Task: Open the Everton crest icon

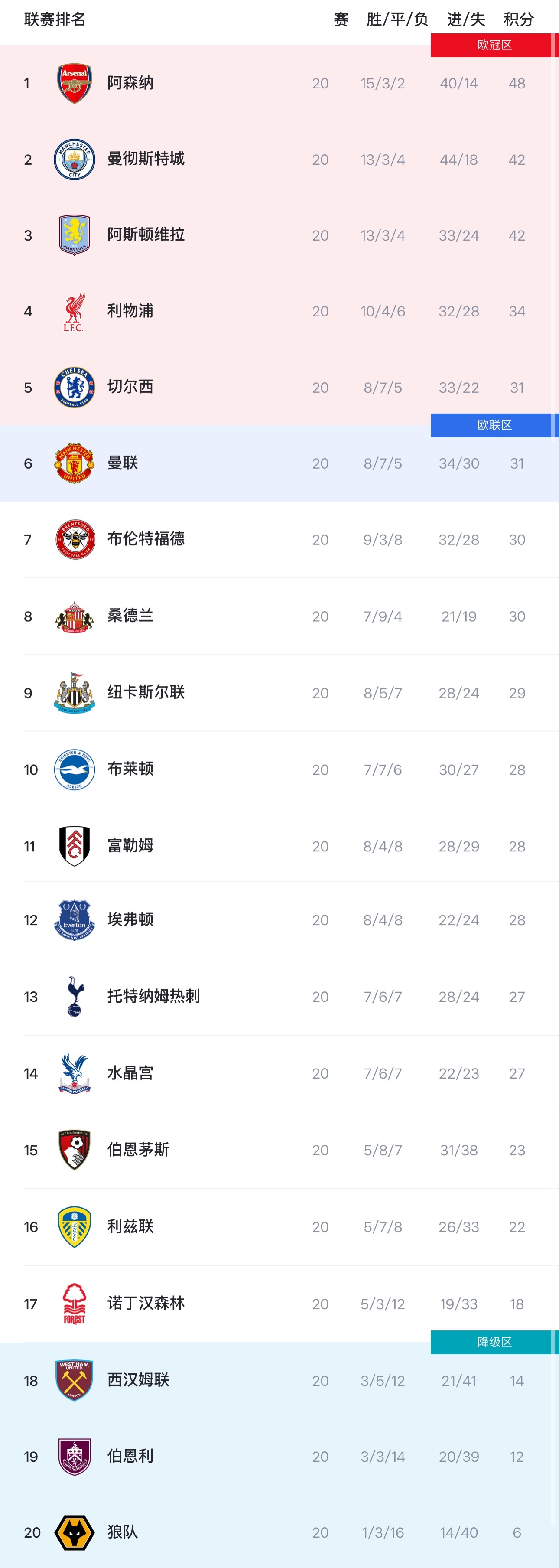Action: [74, 920]
